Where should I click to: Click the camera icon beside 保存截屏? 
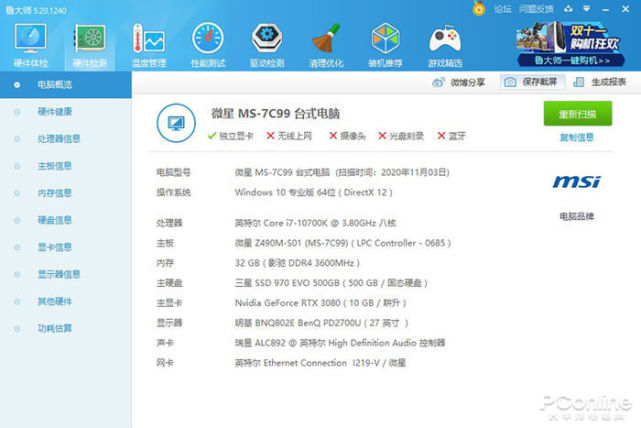[x=510, y=82]
